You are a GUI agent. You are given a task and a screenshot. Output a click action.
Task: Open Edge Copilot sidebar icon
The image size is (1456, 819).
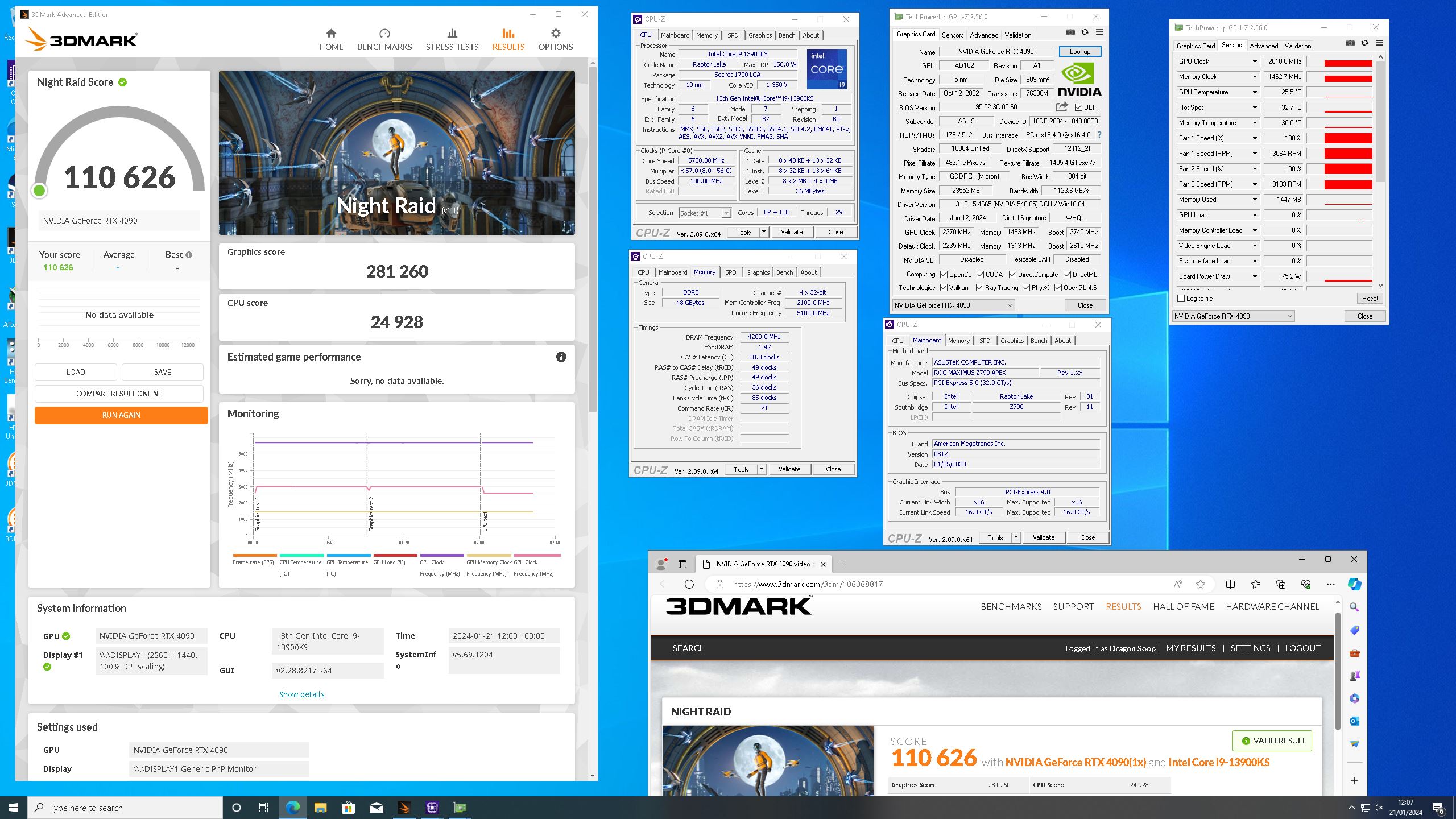[x=1354, y=584]
